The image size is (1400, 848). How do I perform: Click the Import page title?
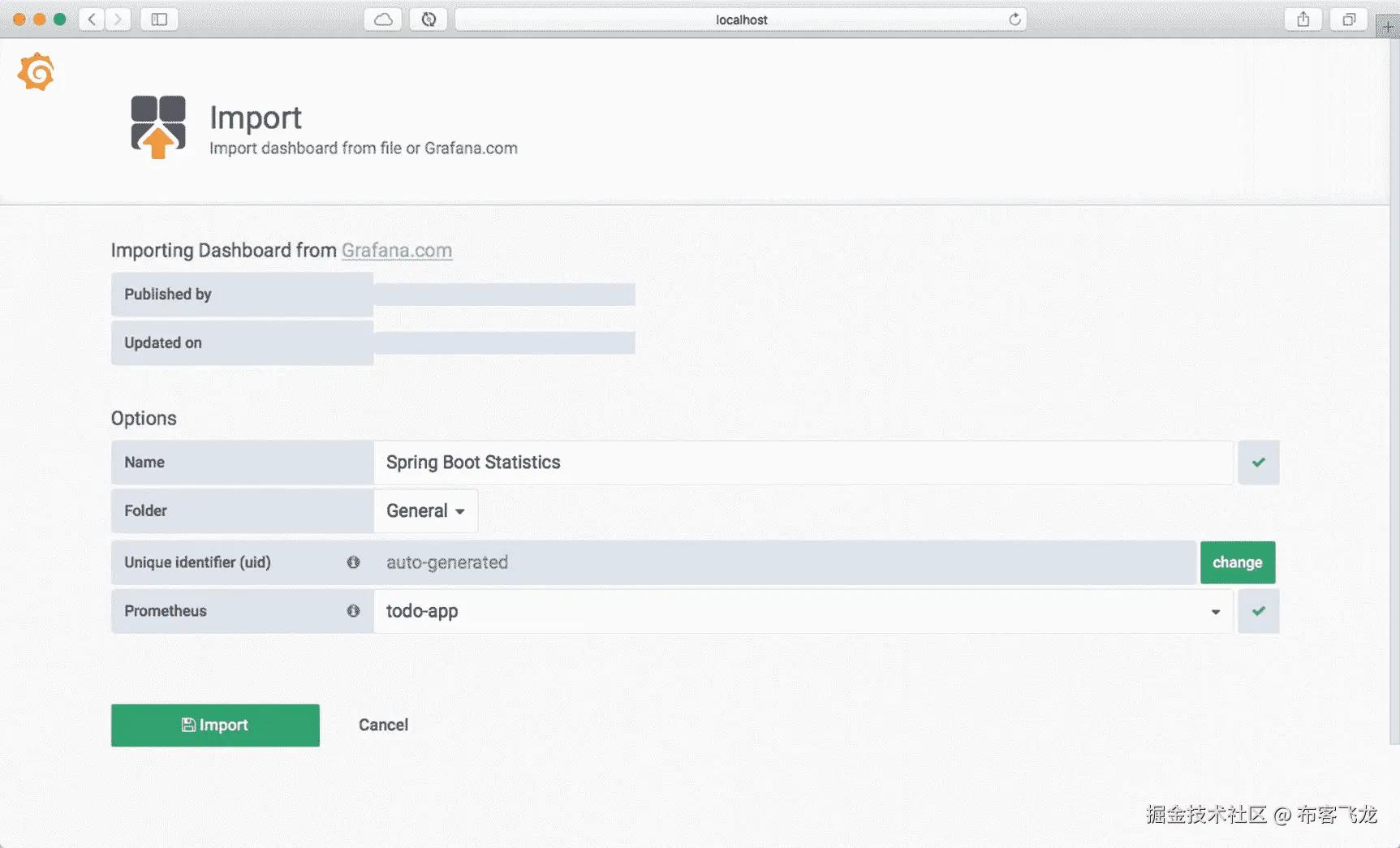(256, 118)
